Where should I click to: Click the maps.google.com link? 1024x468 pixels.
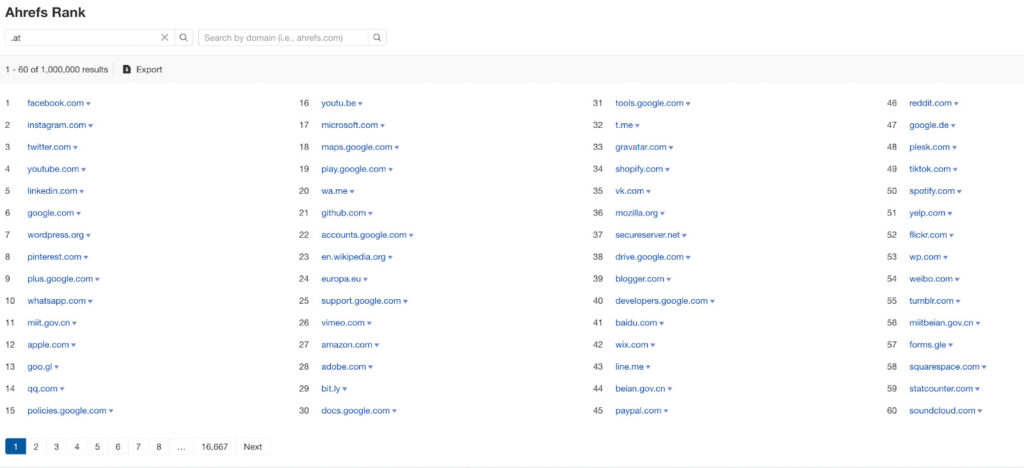[357, 147]
